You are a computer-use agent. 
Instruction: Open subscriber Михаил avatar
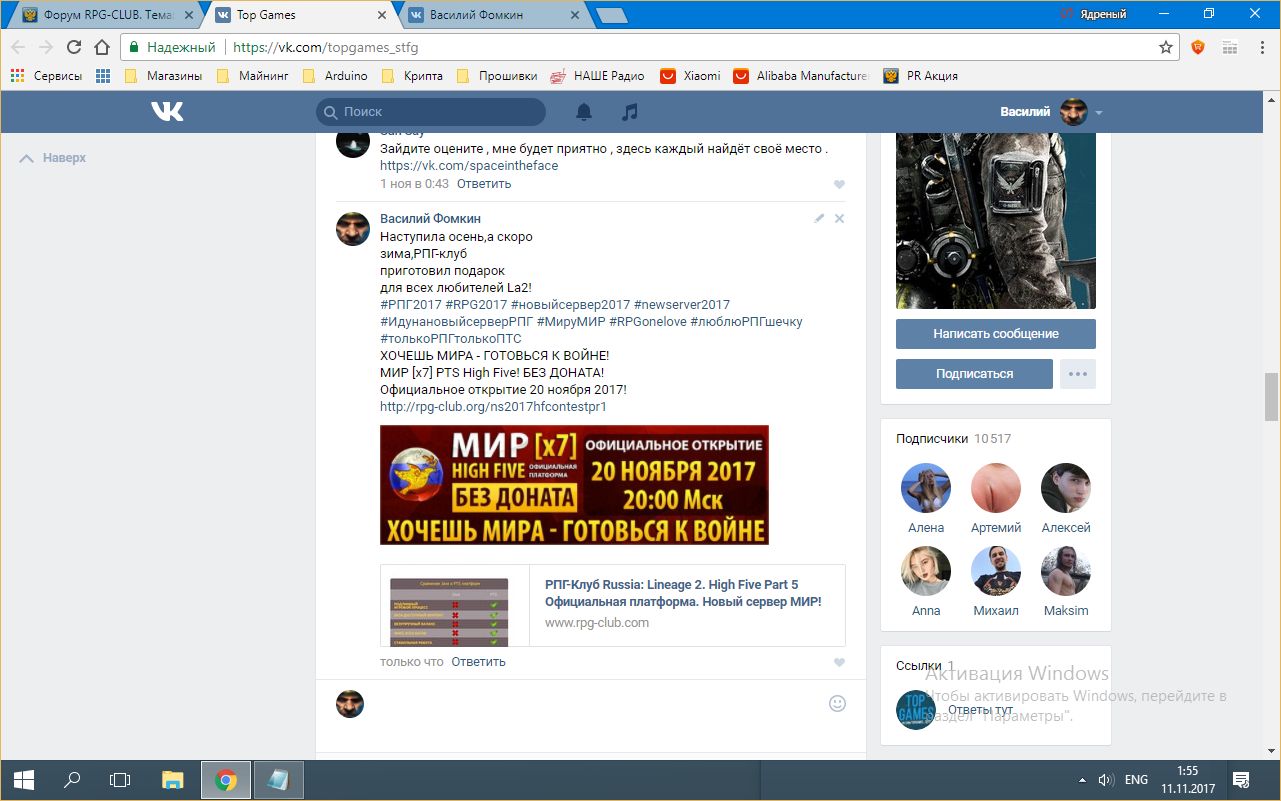[x=996, y=571]
